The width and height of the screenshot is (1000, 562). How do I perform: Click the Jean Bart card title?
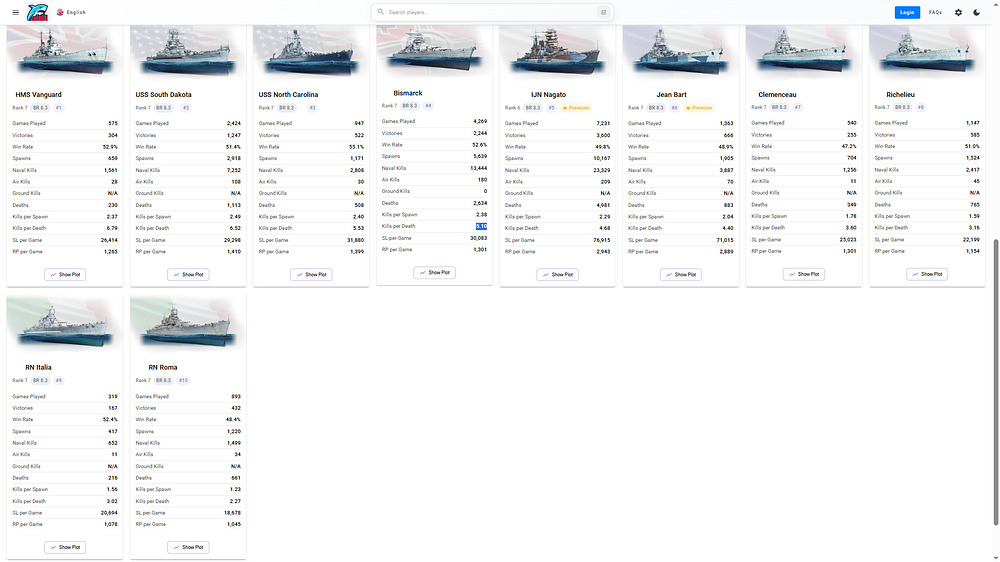672,94
